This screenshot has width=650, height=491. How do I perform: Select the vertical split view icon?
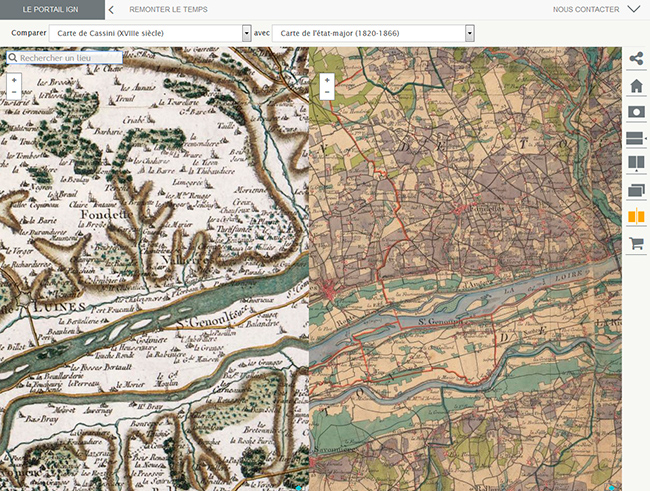[636, 163]
